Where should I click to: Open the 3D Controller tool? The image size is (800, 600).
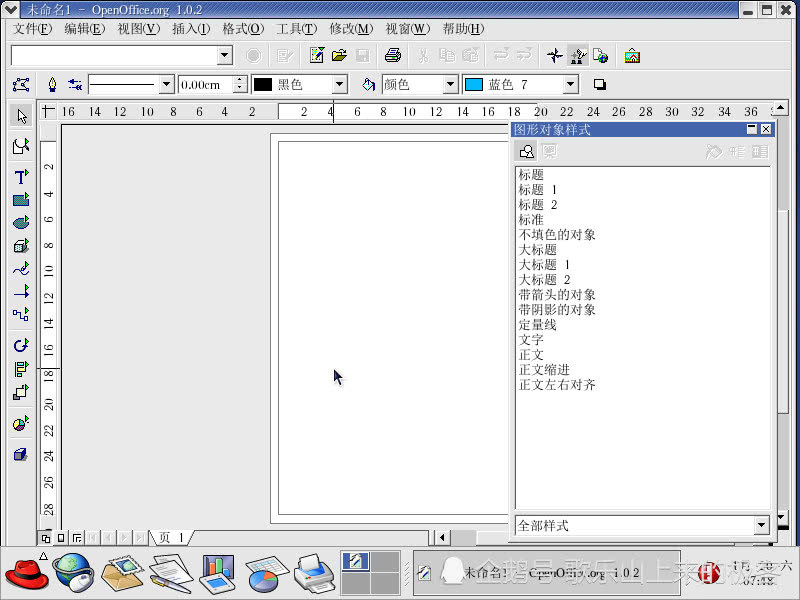click(x=21, y=454)
